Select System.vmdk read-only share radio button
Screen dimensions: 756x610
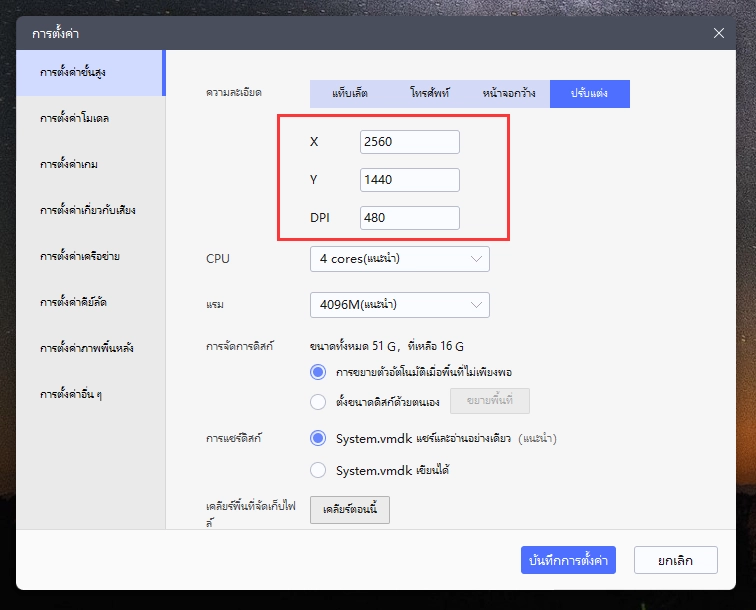pos(319,438)
